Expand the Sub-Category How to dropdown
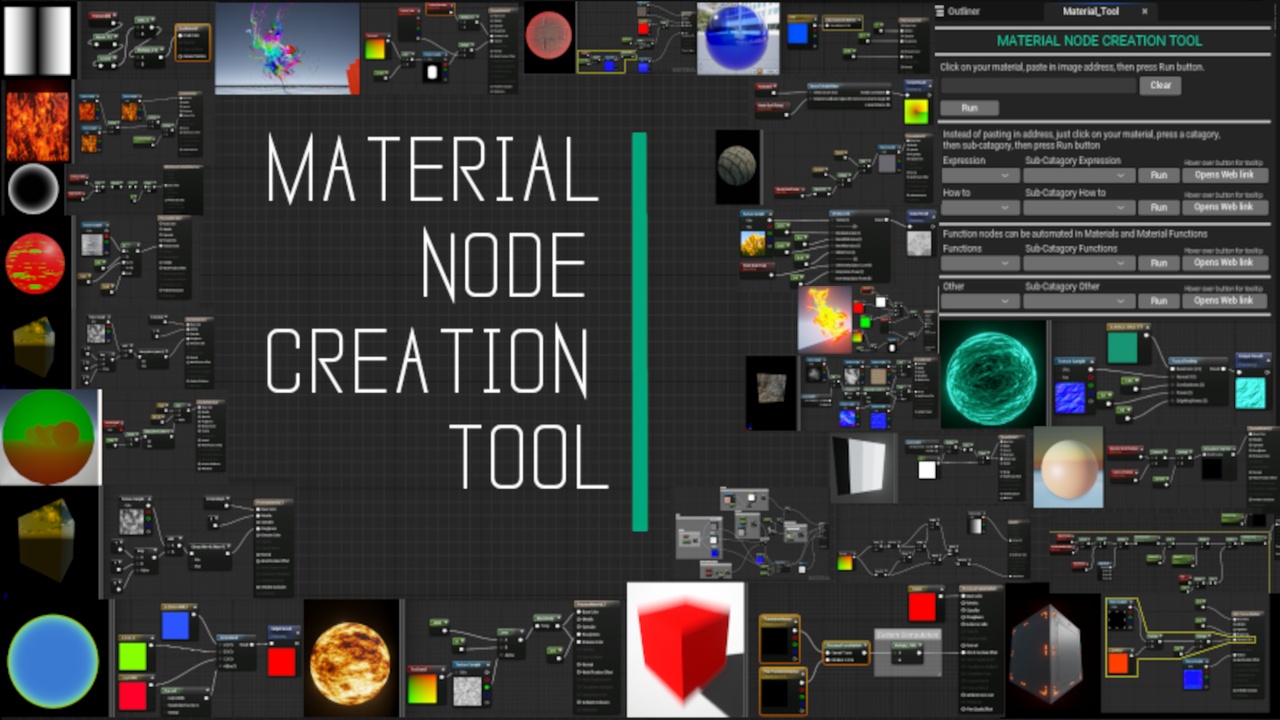The width and height of the screenshot is (1280, 720). (x=1079, y=208)
